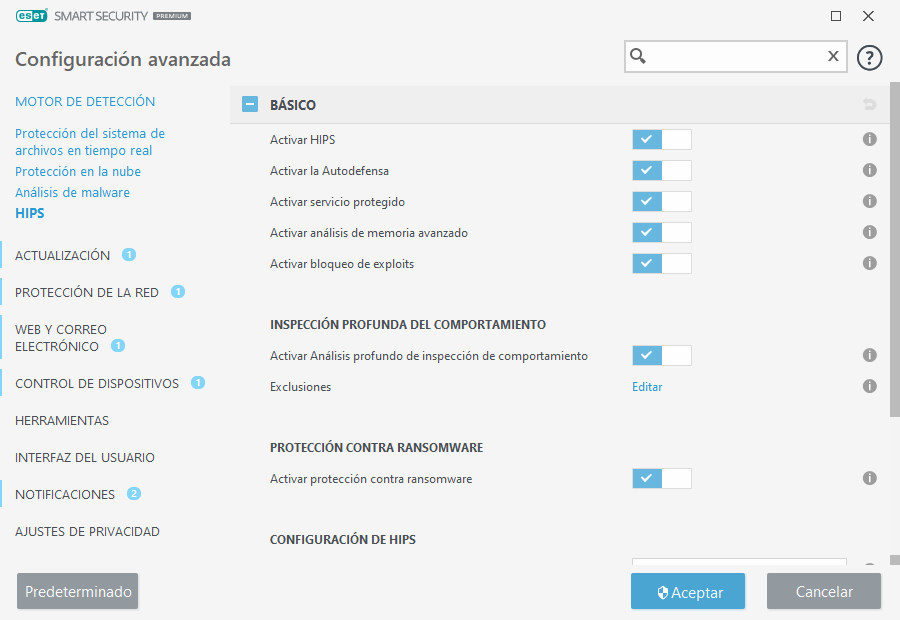This screenshot has height=620, width=900.
Task: Click the info icon for Activar la Autodefensa
Action: 870,170
